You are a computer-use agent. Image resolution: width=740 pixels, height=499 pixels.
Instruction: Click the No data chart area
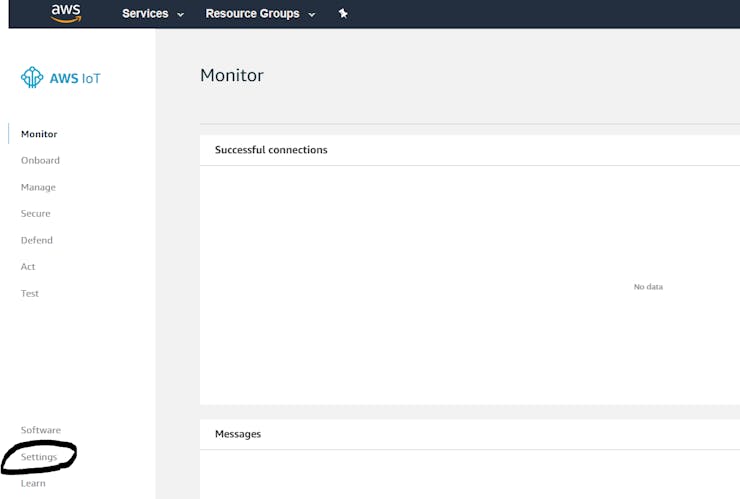point(648,287)
